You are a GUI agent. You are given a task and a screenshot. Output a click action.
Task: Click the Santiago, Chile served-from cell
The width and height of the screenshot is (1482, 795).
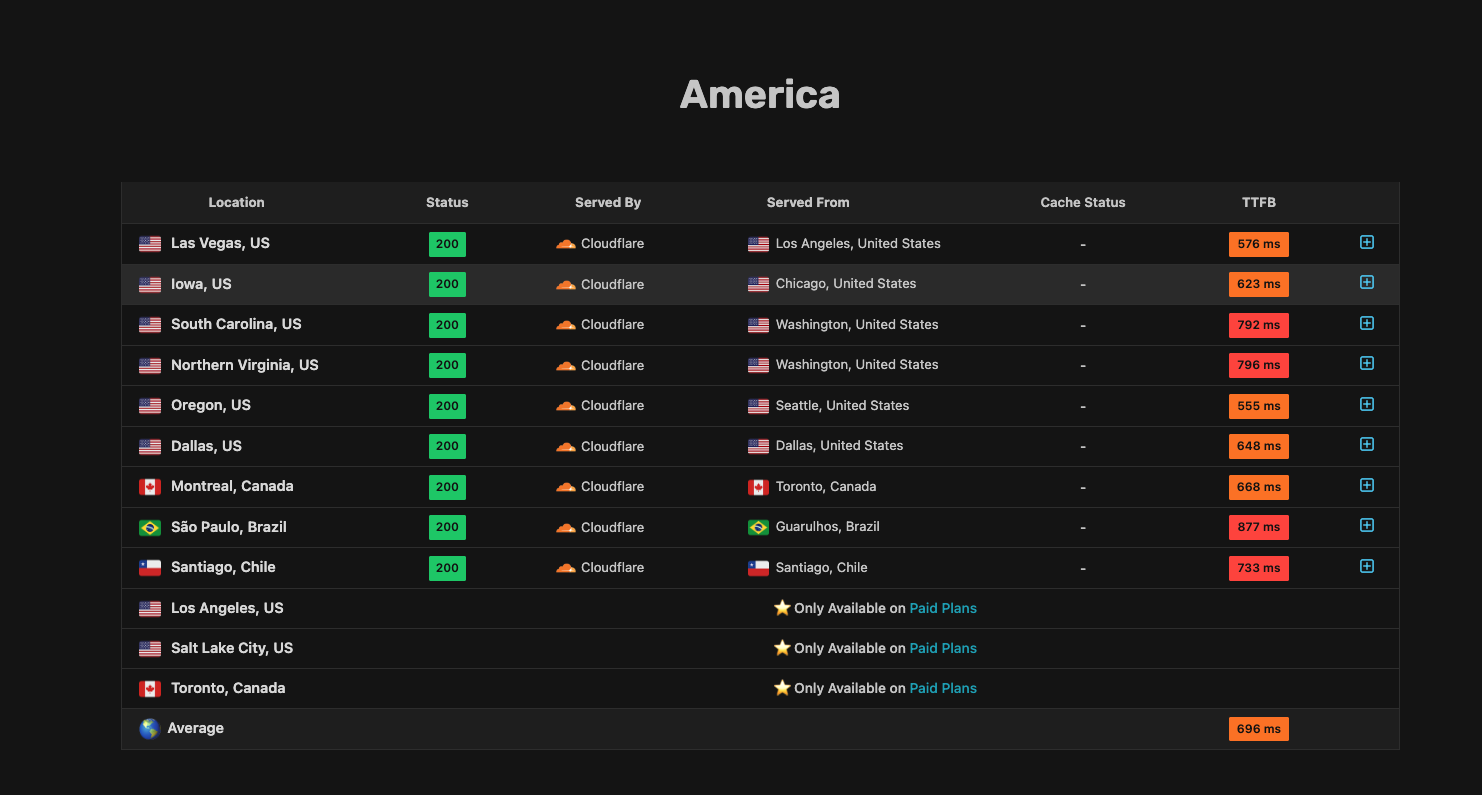coord(808,568)
